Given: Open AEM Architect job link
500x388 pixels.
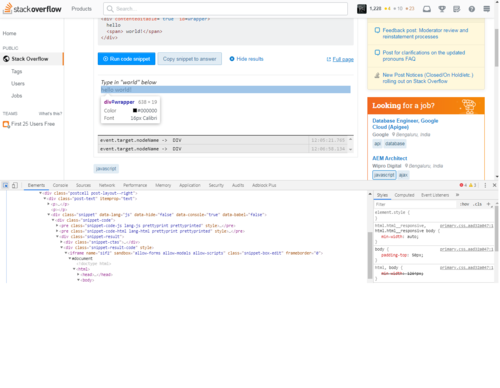Looking at the screenshot, I should point(390,158).
